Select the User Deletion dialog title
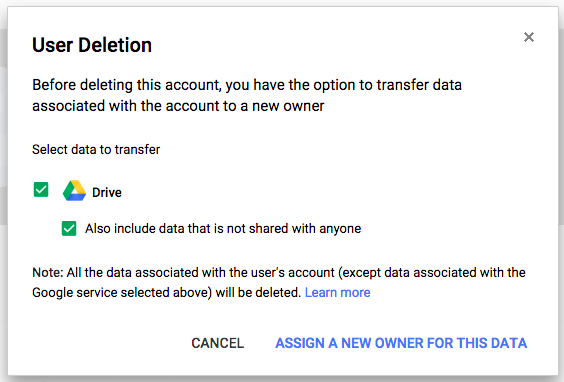564x382 pixels. tap(92, 45)
